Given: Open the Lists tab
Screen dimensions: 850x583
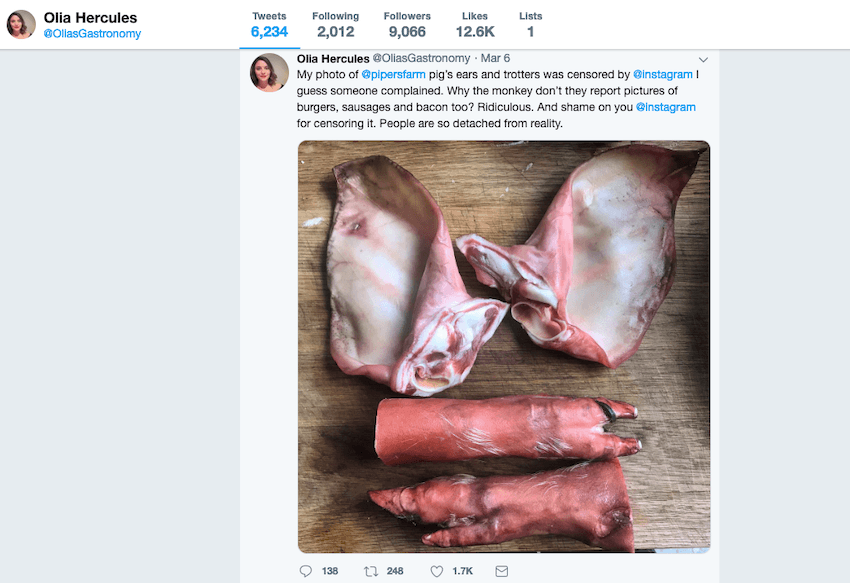Looking at the screenshot, I should click(531, 24).
